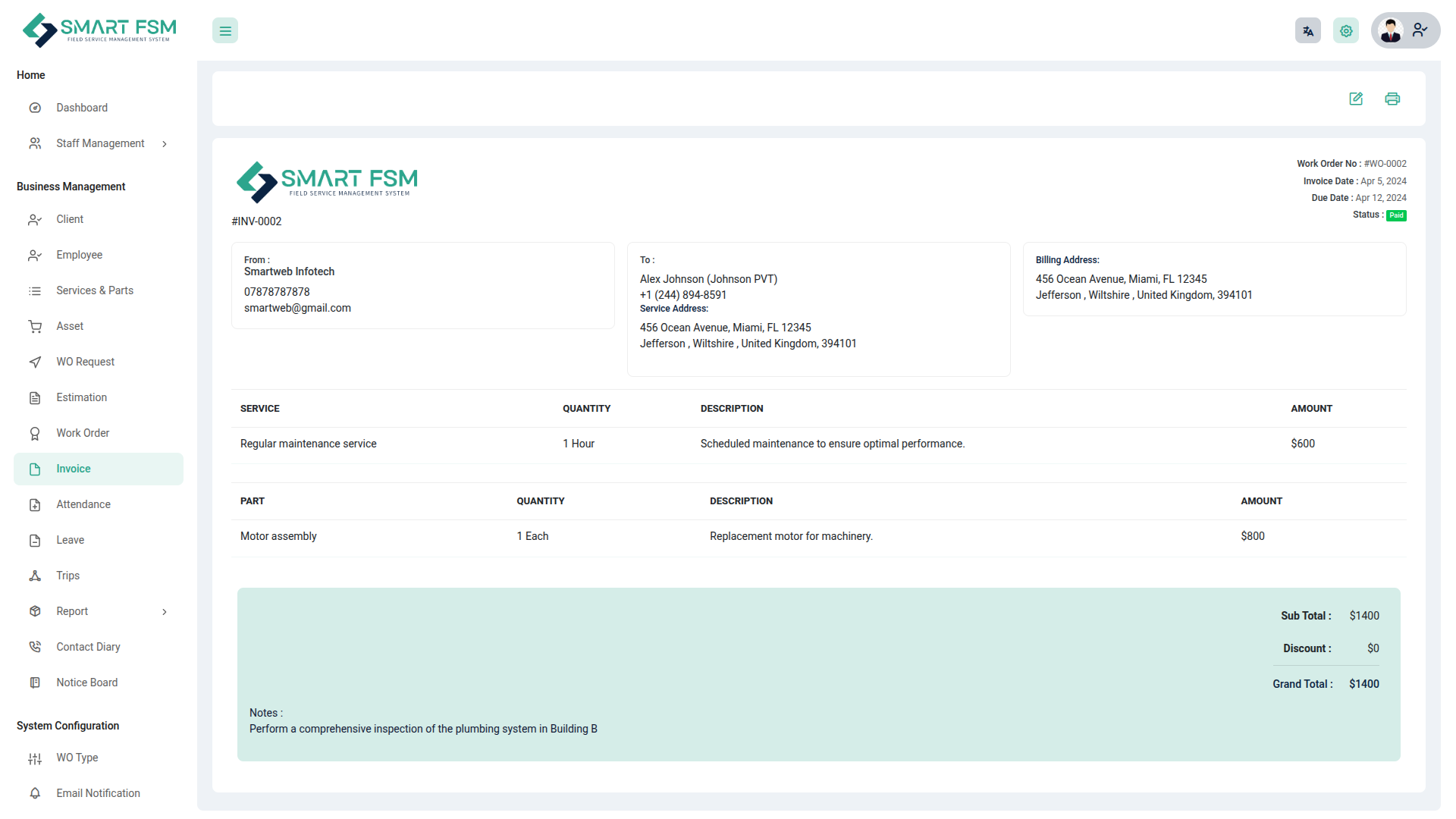Open the language translation icon
Image resolution: width=1456 pixels, height=819 pixels.
(1308, 31)
